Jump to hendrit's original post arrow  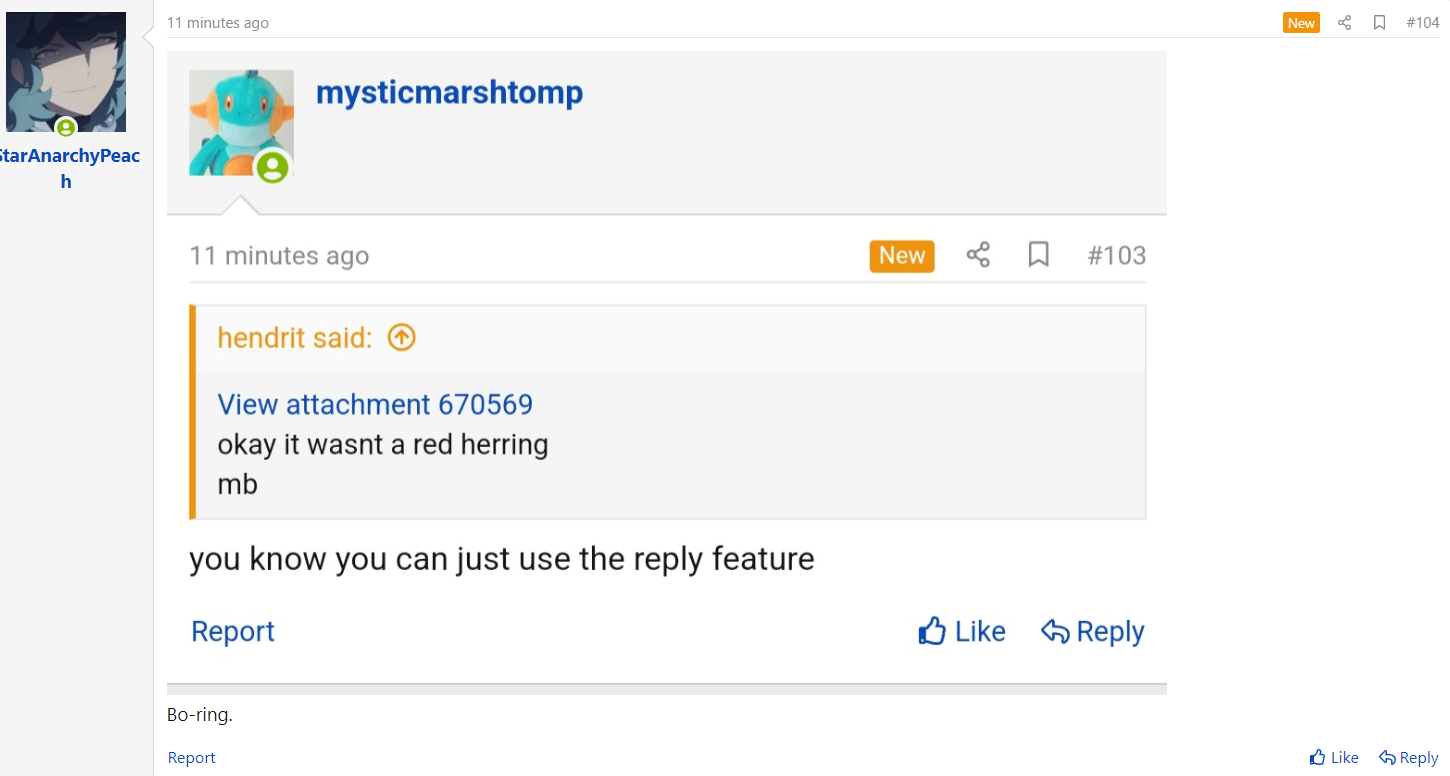[401, 338]
